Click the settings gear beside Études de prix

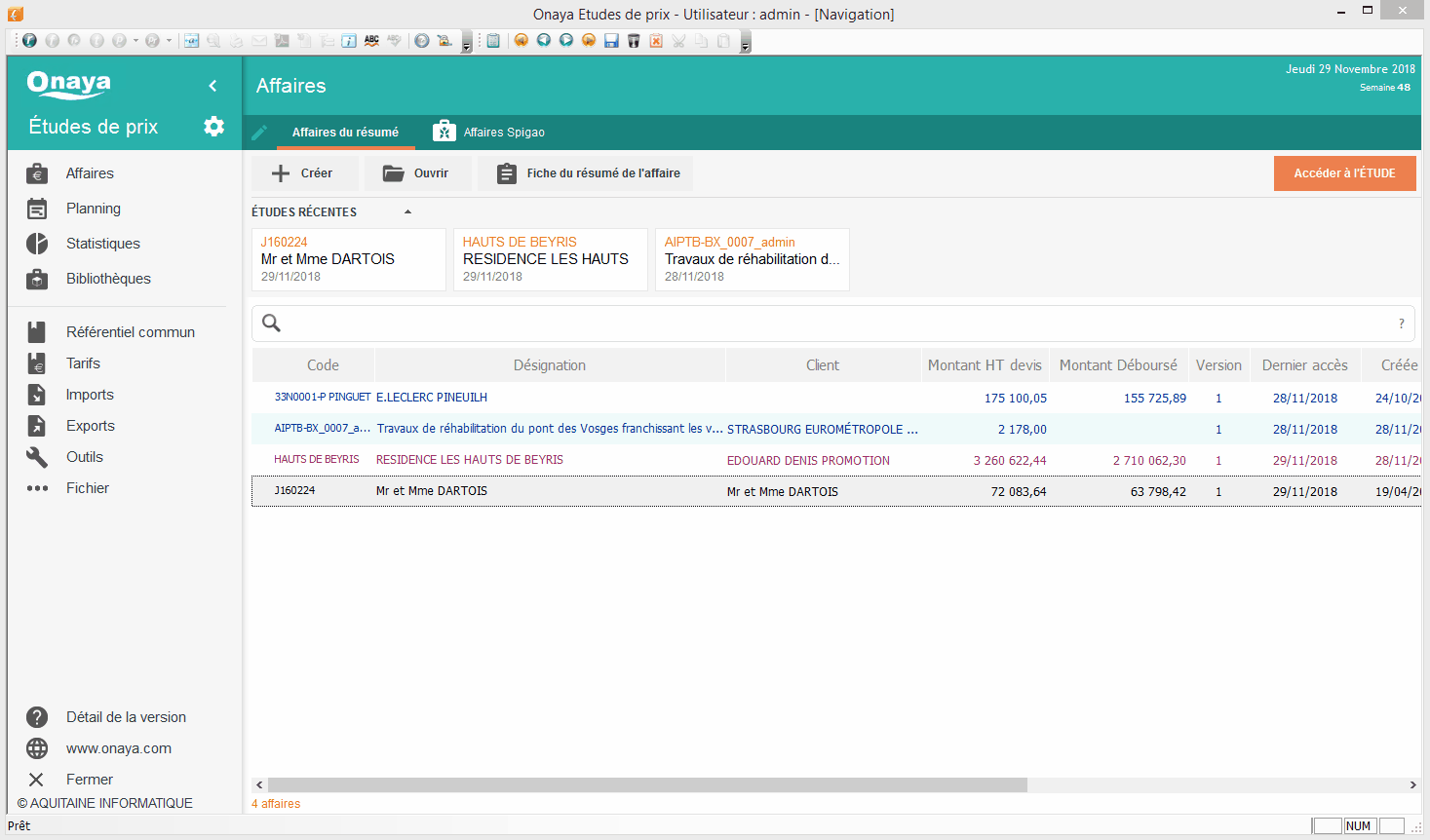[x=213, y=127]
